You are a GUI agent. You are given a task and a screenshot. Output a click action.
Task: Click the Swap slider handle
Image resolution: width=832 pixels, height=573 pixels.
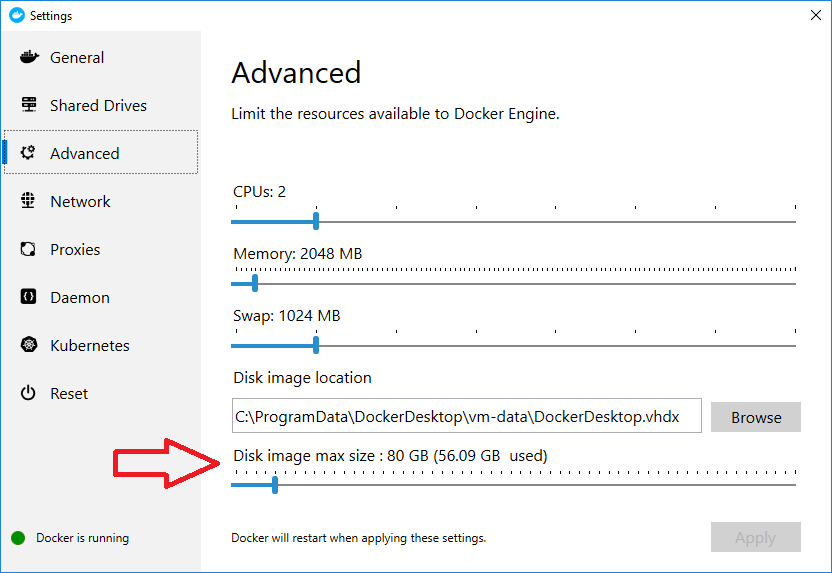(316, 345)
